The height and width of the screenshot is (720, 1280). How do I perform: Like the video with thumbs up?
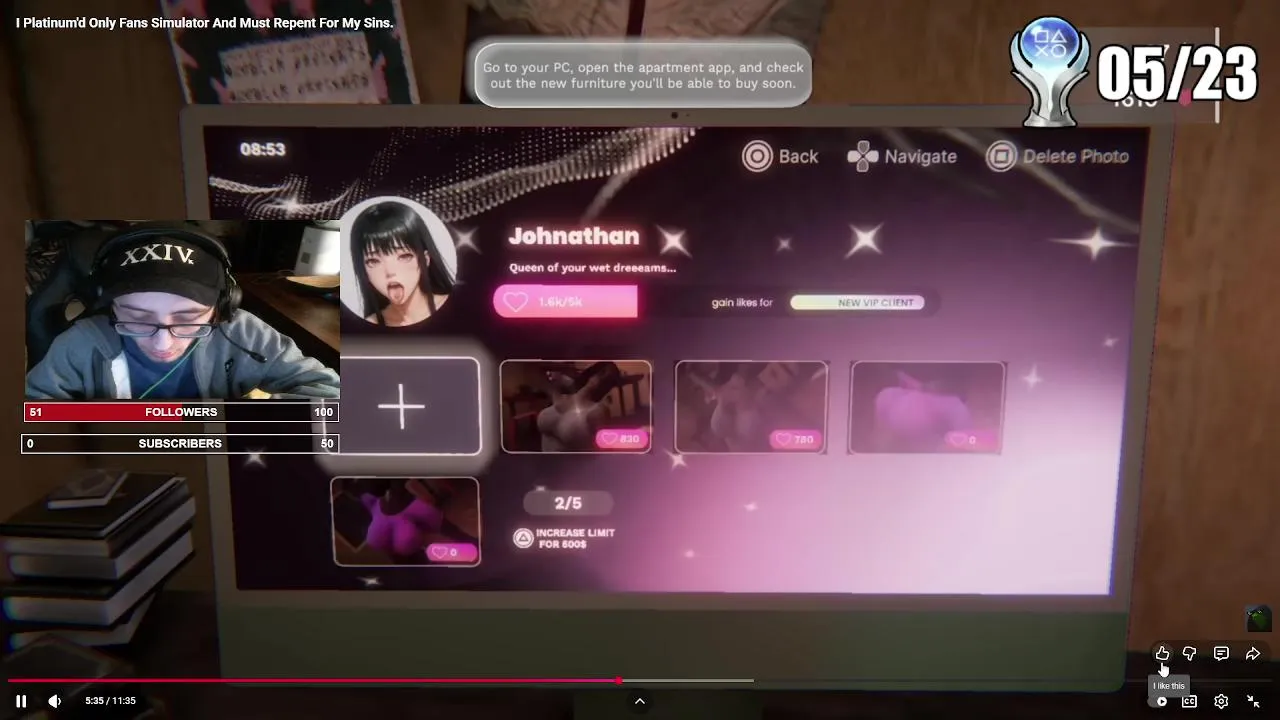pyautogui.click(x=1162, y=653)
